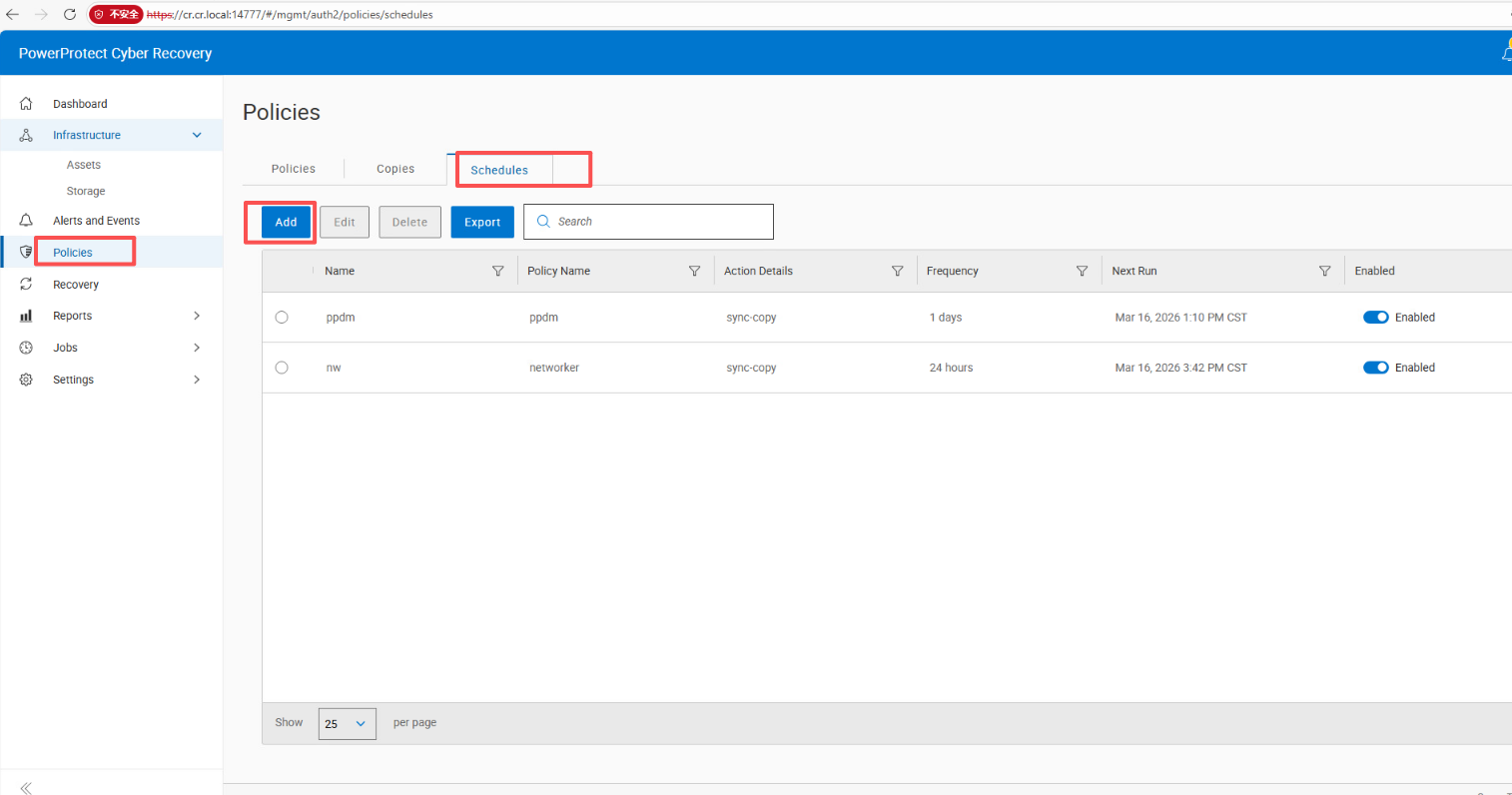Select the Schedules tab

pos(499,170)
